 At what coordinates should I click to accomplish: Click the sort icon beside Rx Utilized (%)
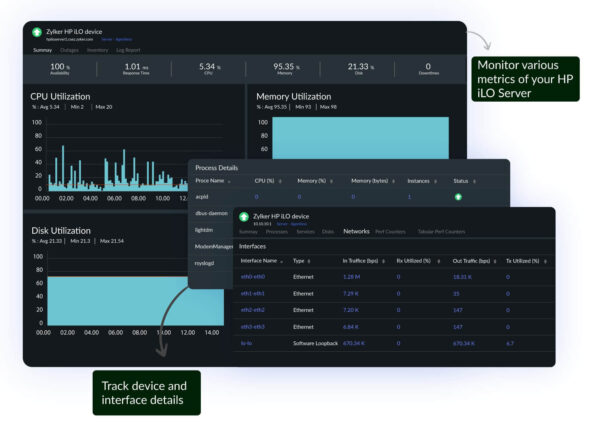439,261
